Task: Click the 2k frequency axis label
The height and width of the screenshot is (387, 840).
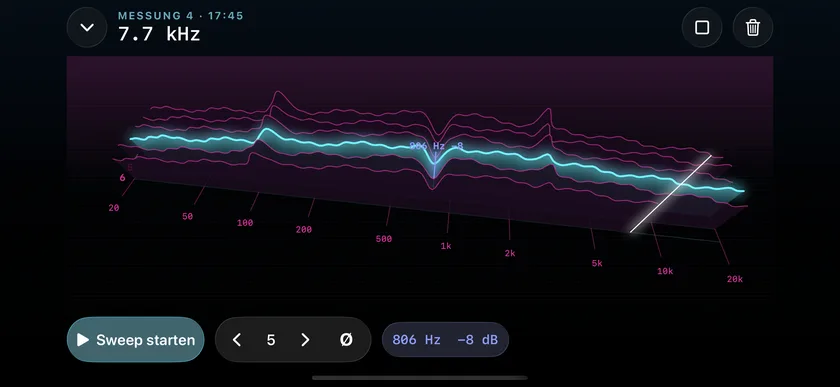Action: 509,254
